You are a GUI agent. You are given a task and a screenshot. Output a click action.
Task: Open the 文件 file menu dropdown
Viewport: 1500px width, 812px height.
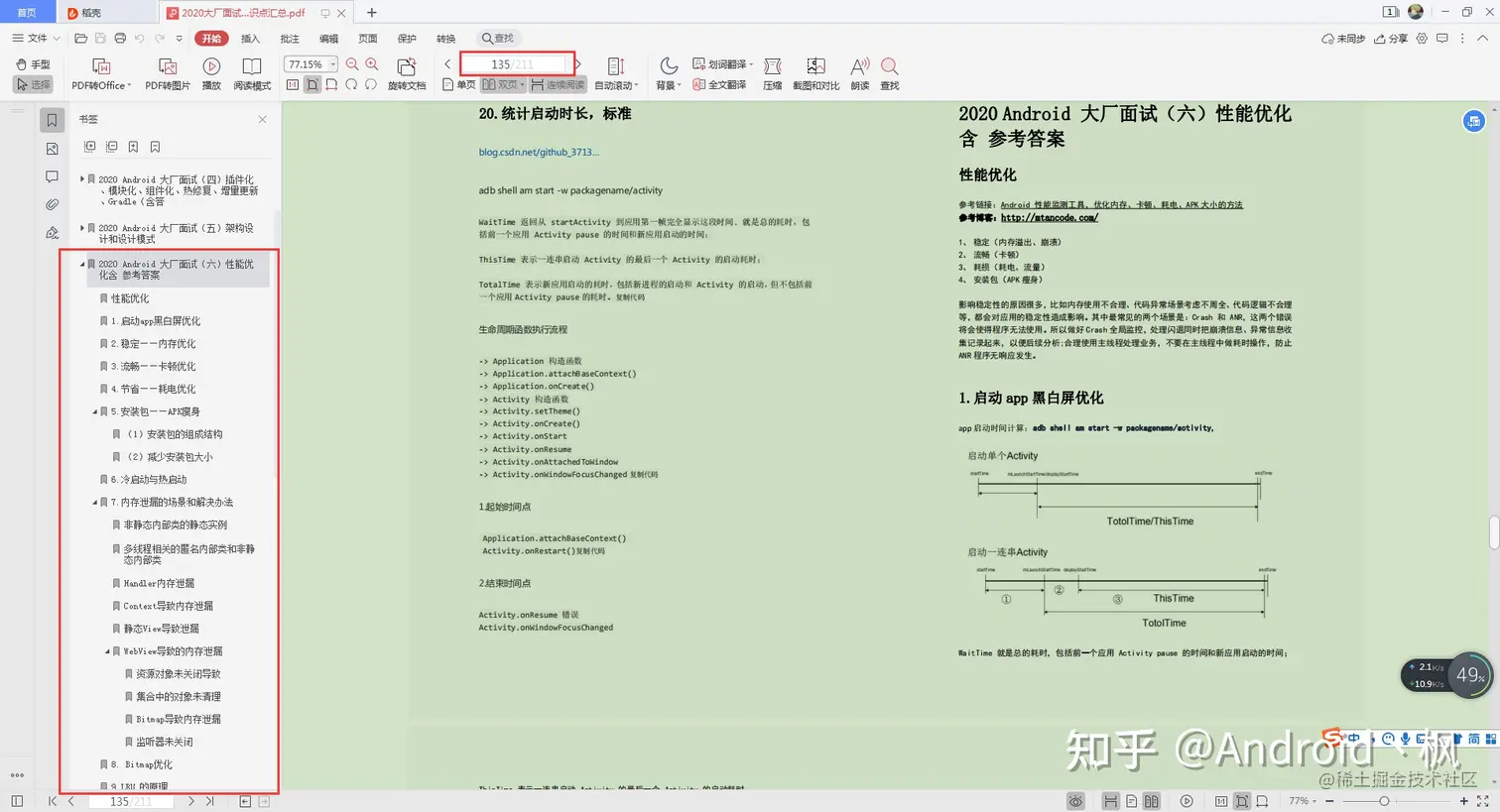tap(36, 39)
